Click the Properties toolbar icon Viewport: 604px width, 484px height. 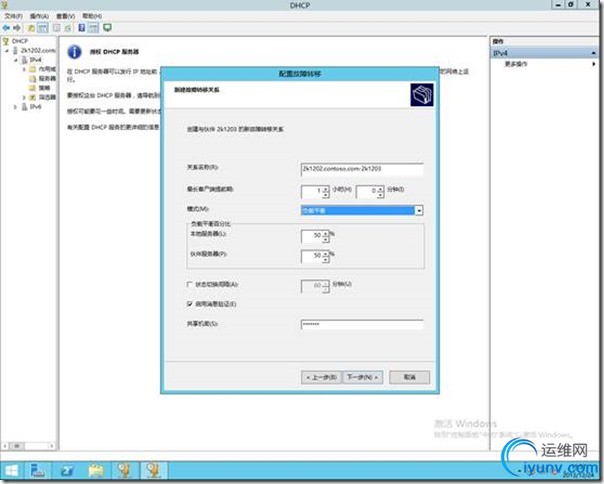[x=57, y=28]
